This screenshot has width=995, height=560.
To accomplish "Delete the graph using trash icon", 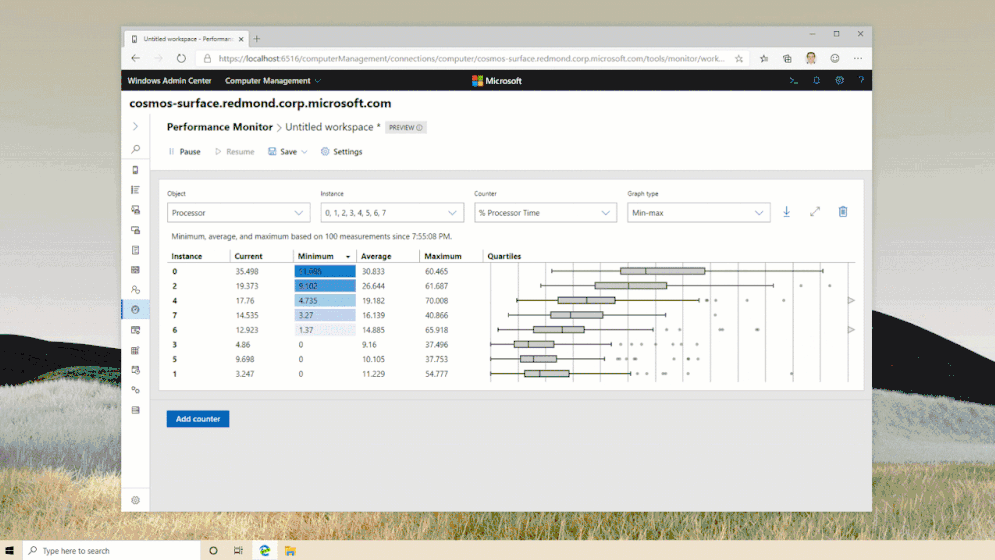I will click(843, 212).
